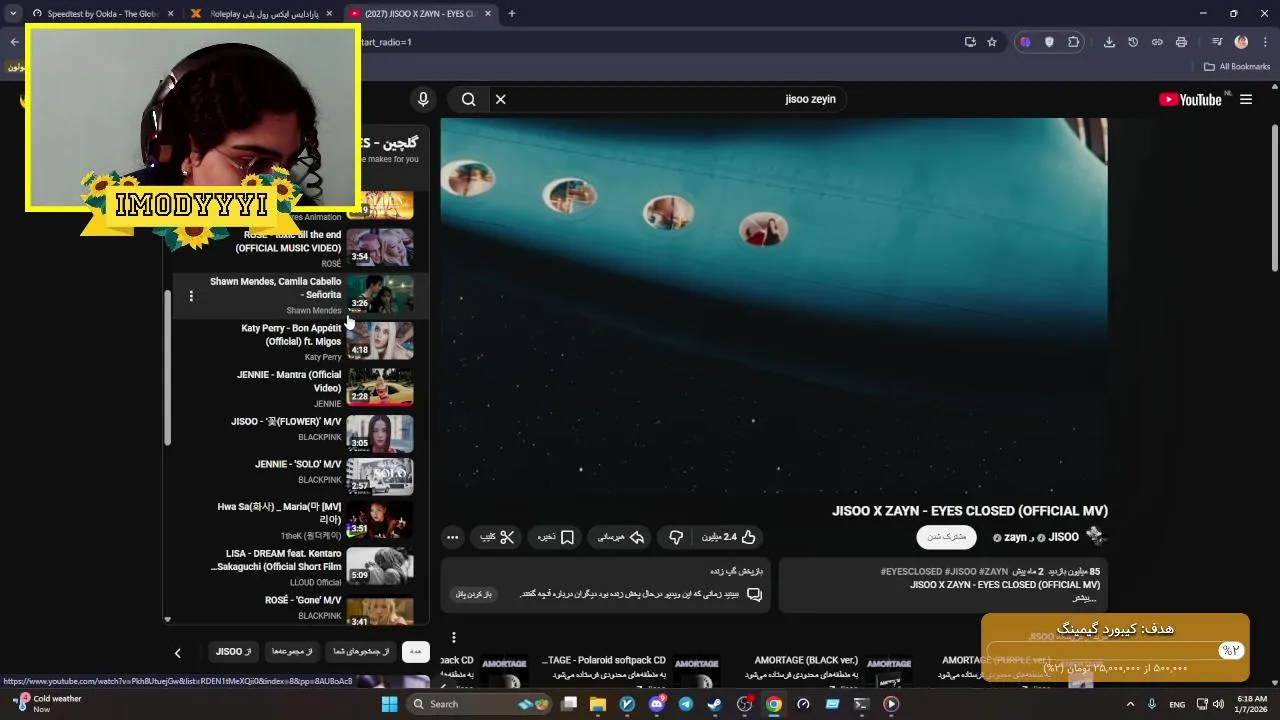Open the Chrome extensions puzzle icon
1280x720 pixels.
(1074, 42)
